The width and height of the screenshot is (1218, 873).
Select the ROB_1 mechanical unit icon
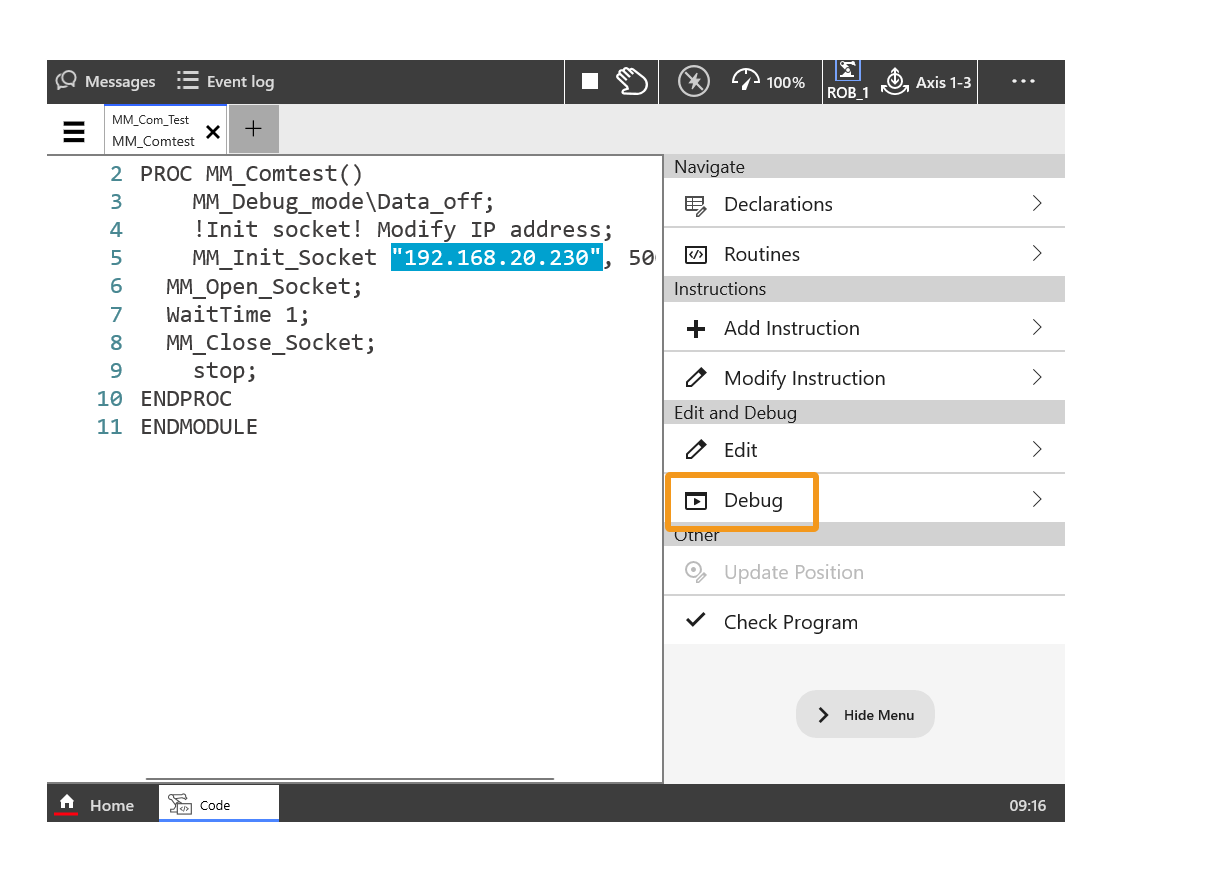tap(847, 81)
